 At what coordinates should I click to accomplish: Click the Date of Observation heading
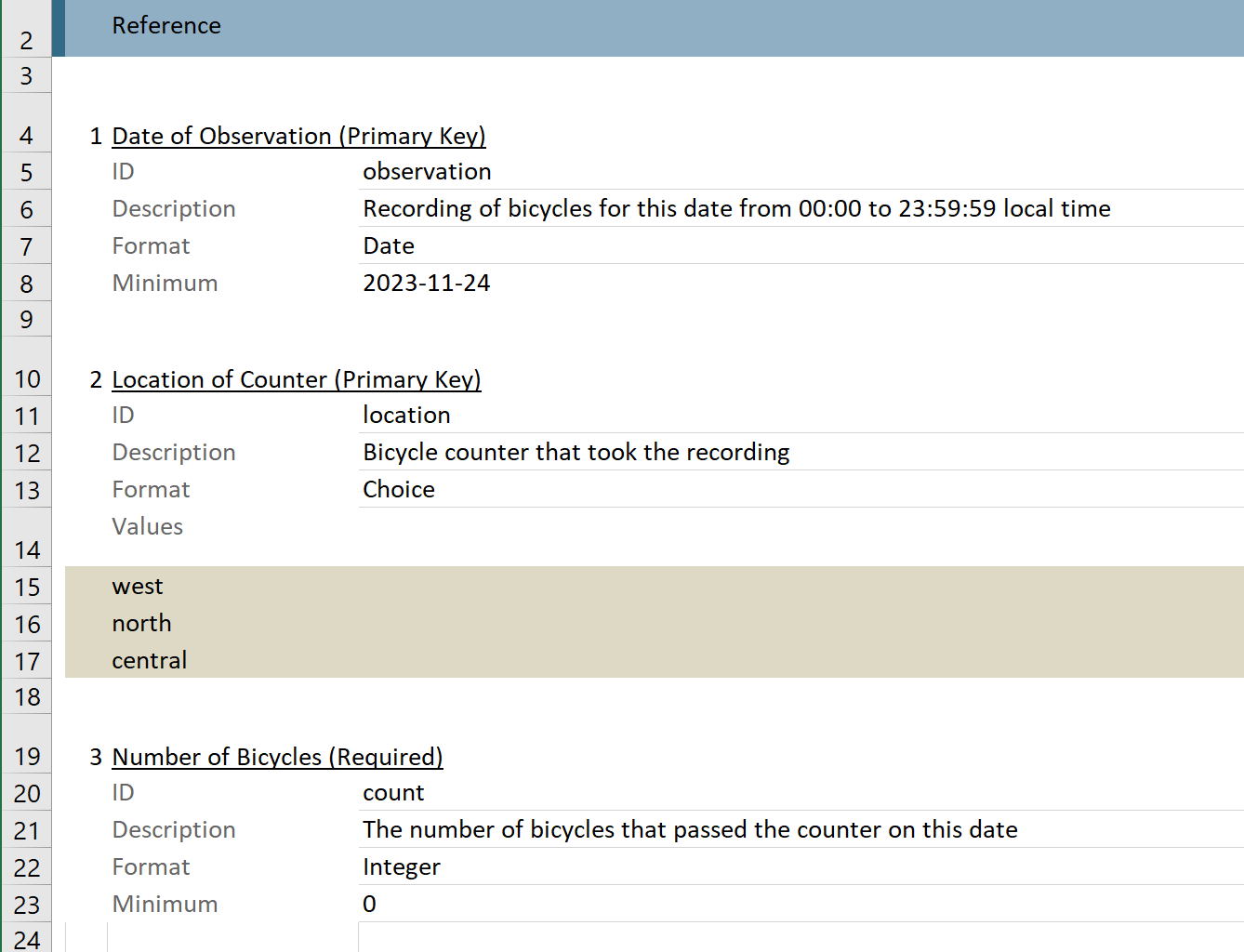298,136
